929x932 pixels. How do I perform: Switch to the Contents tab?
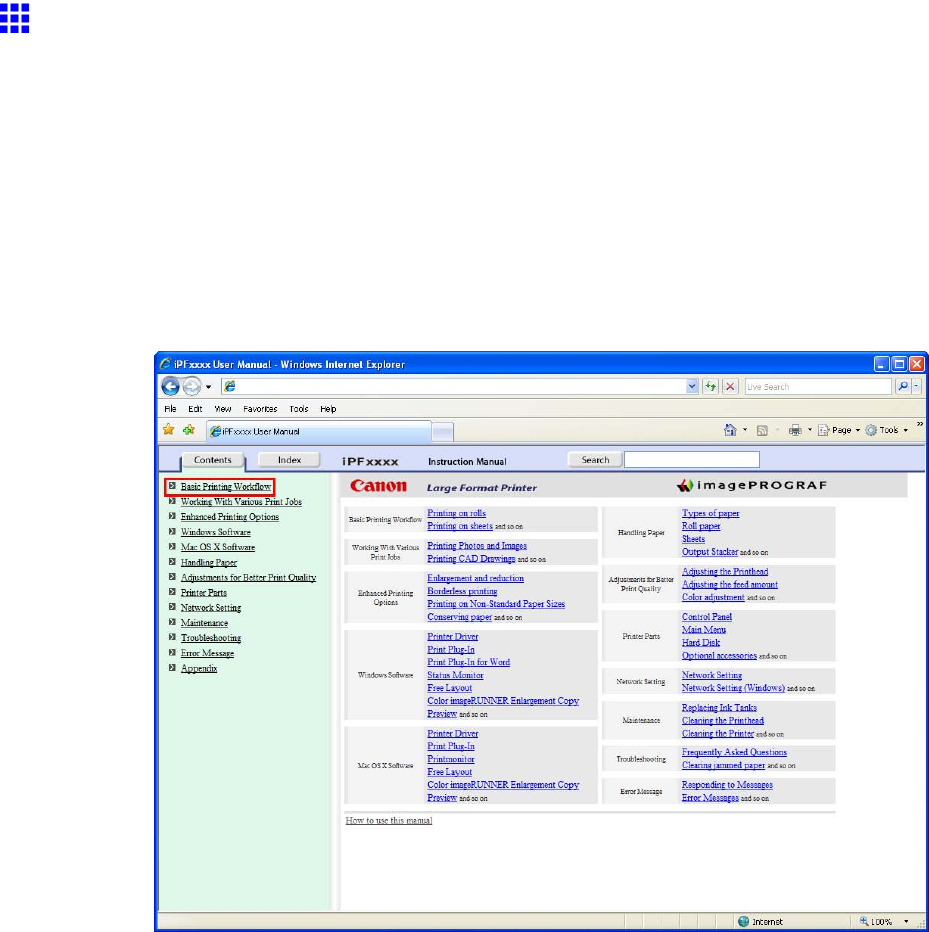(x=212, y=460)
